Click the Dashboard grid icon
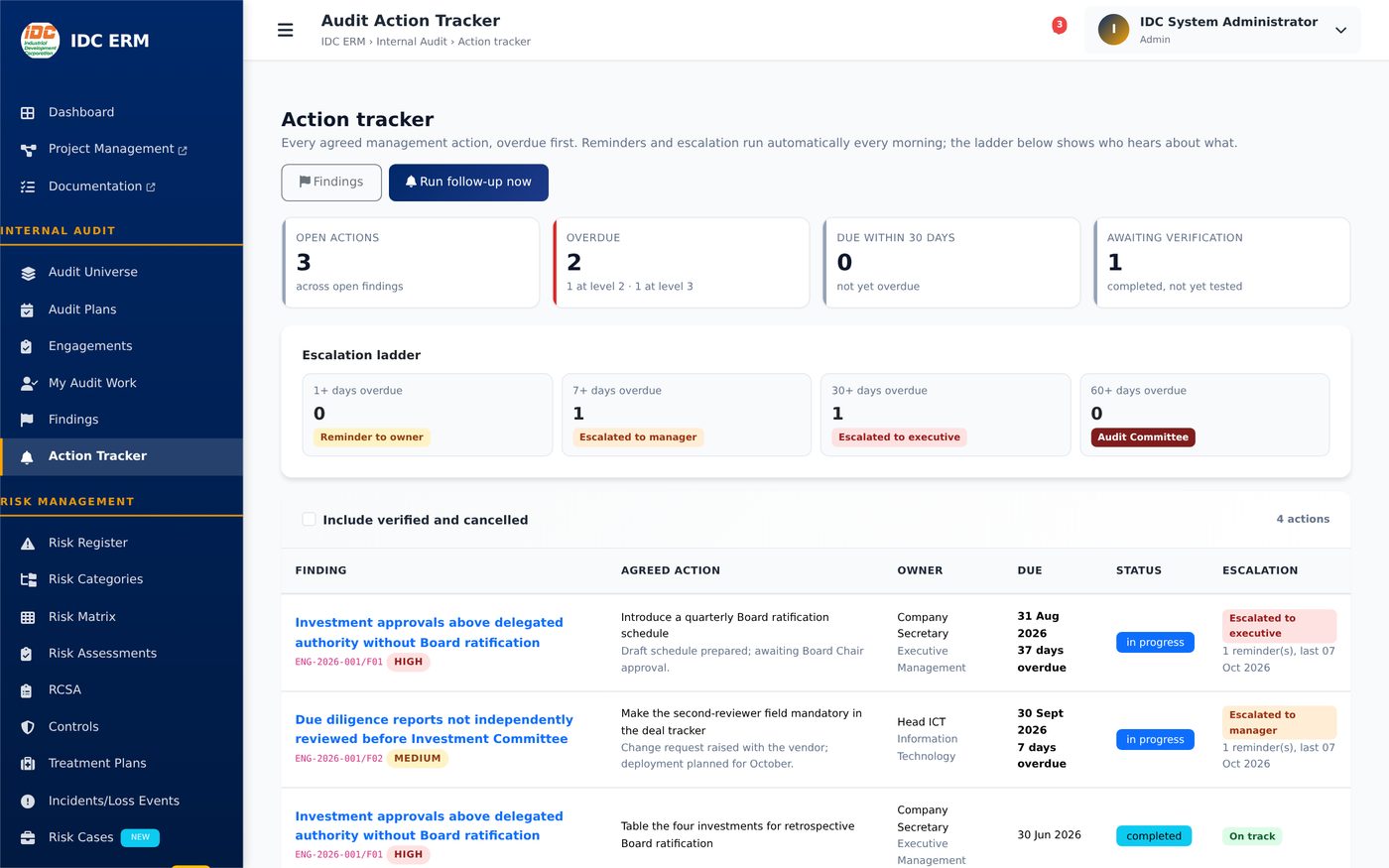 [x=28, y=113]
